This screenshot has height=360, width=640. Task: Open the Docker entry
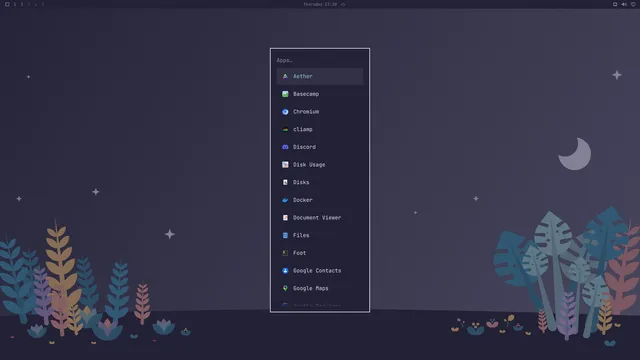[x=320, y=200]
